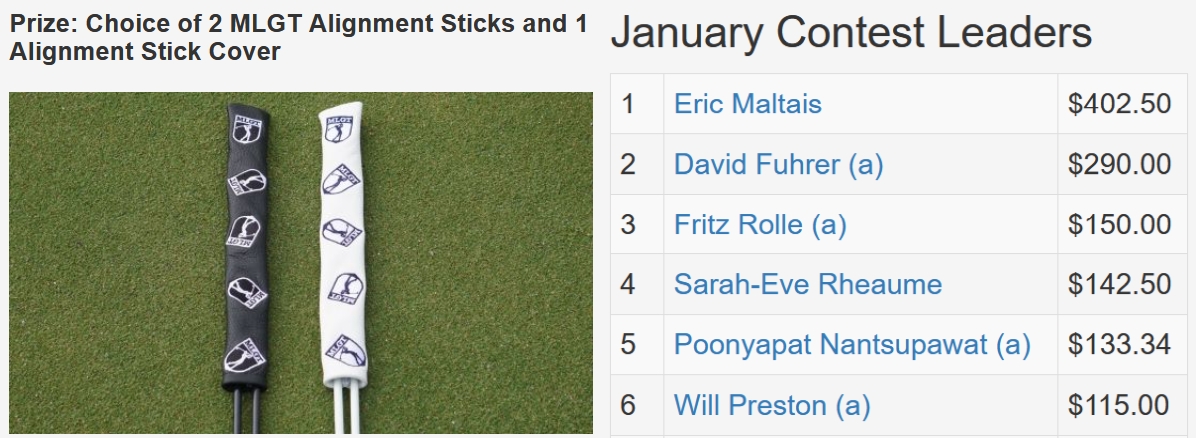Click the January Contest Leaders heading
The width and height of the screenshot is (1196, 438).
click(851, 34)
